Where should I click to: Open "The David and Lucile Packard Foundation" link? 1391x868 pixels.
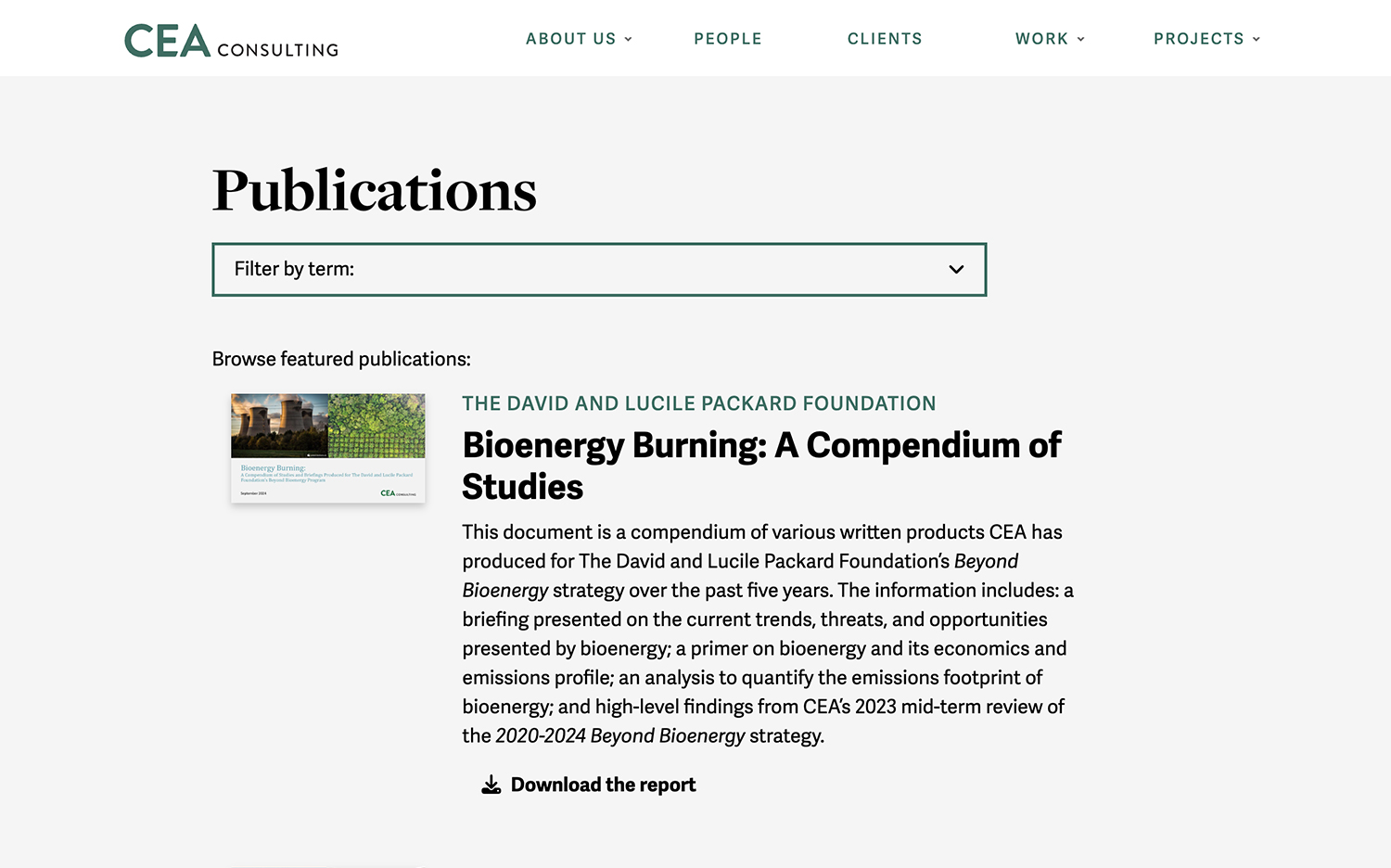pyautogui.click(x=699, y=403)
